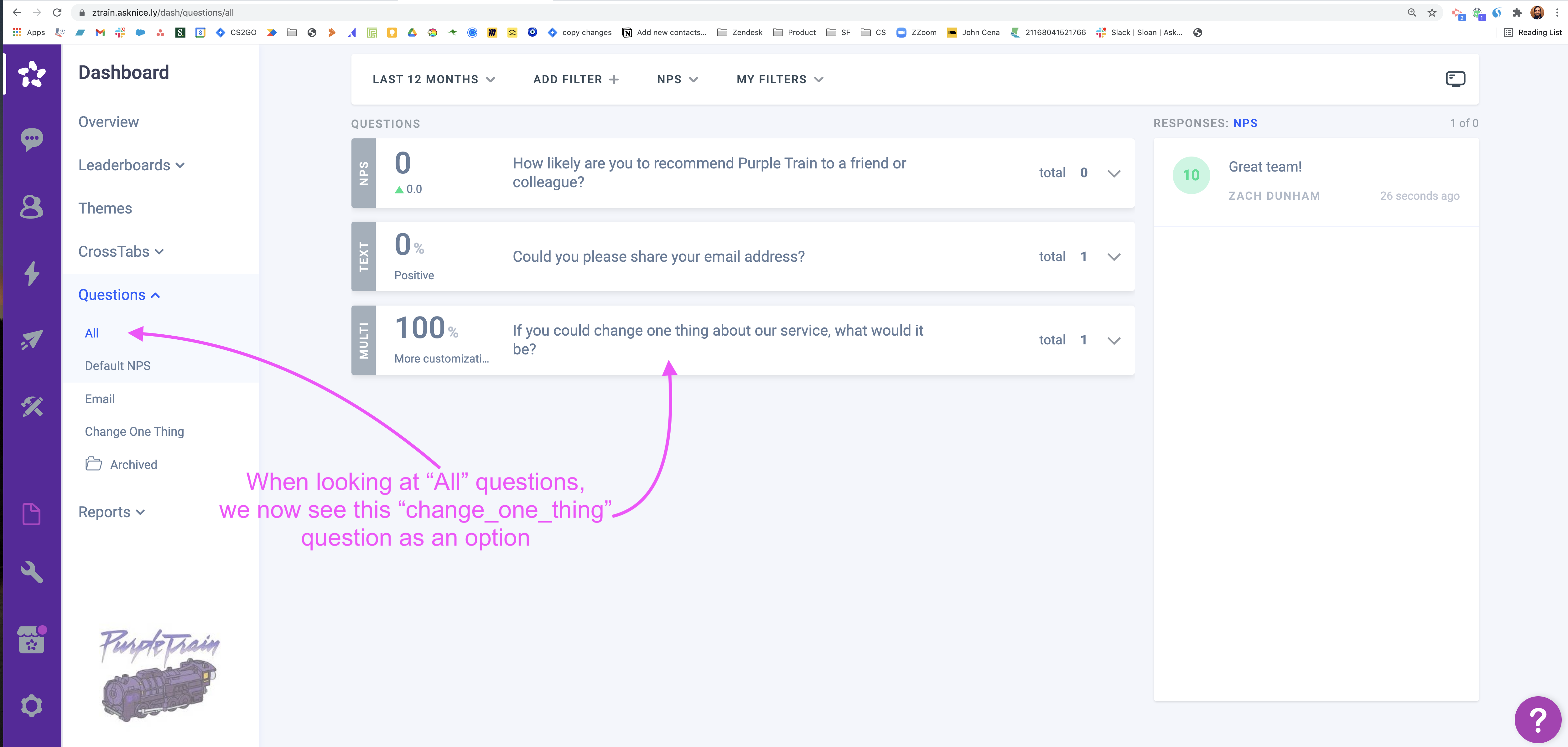Open the purple help question mark button
Screen dimensions: 1568x747
pos(1538,720)
